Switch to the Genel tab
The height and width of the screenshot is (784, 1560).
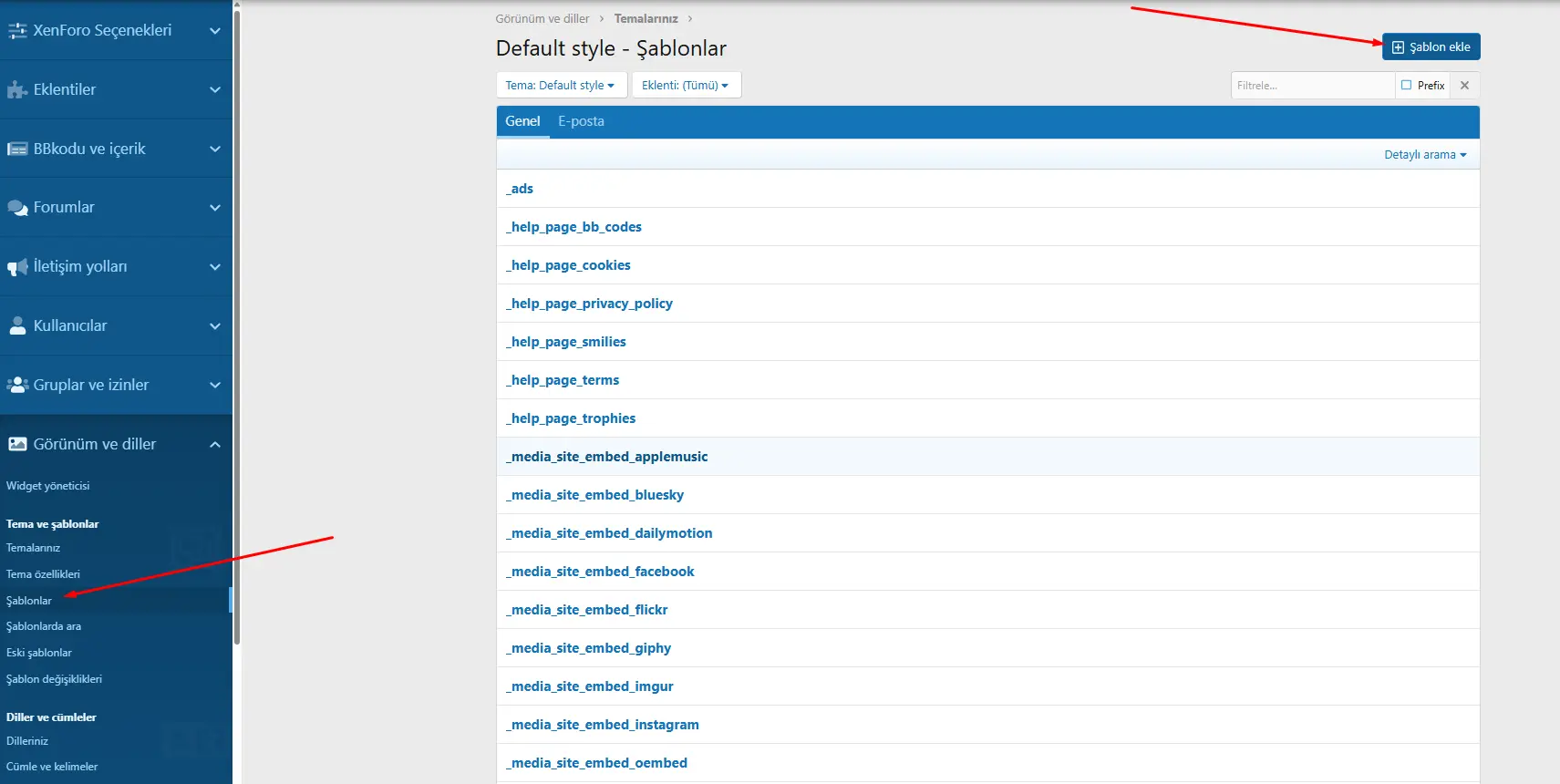click(522, 121)
